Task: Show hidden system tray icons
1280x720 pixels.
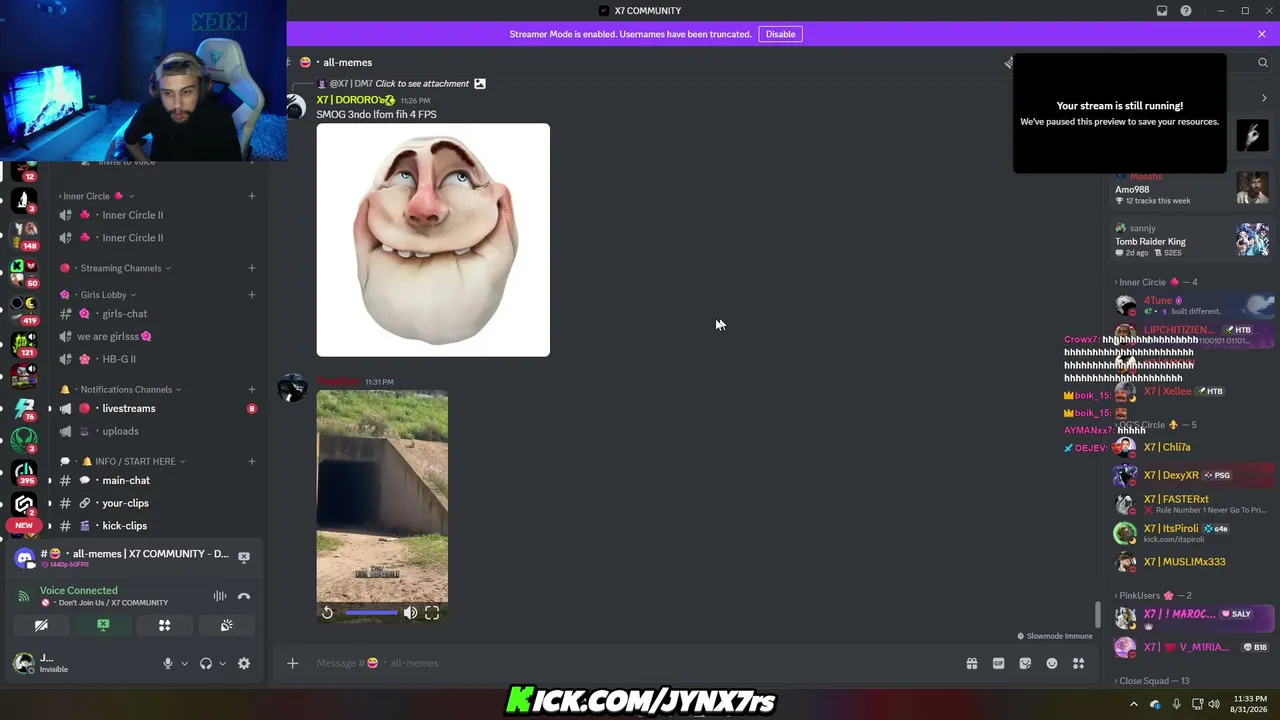Action: coord(1133,704)
